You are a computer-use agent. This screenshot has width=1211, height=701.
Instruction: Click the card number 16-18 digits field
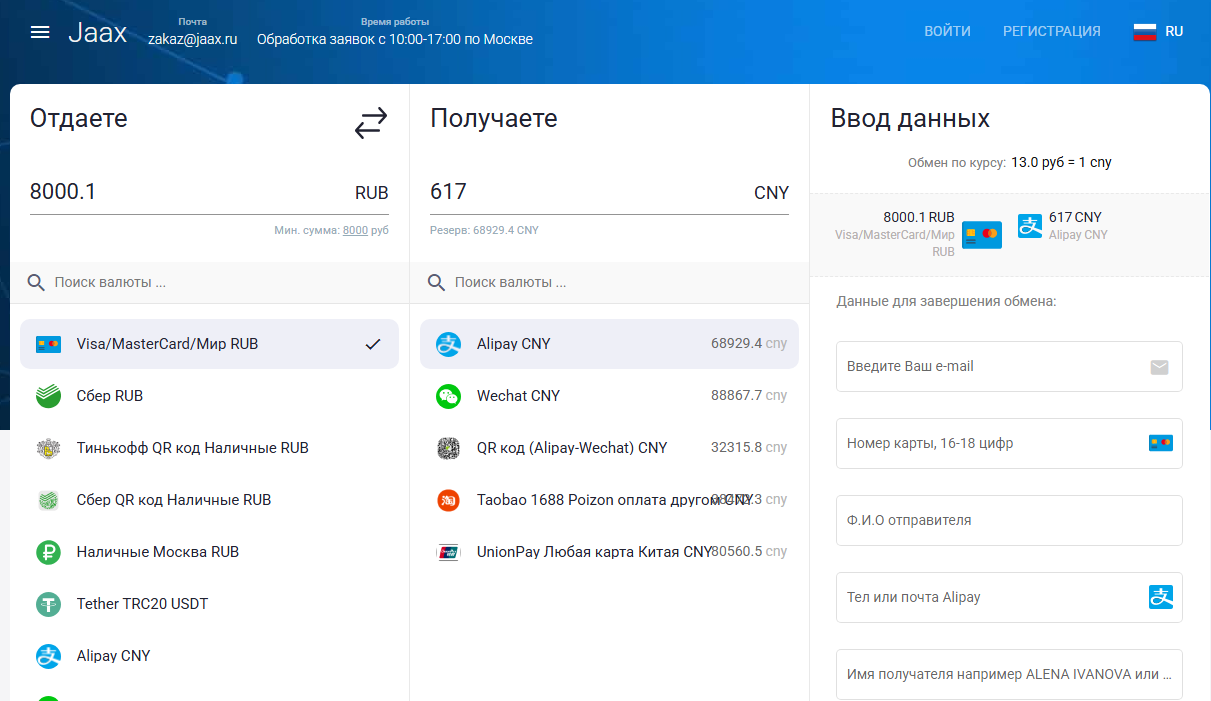coord(1009,443)
